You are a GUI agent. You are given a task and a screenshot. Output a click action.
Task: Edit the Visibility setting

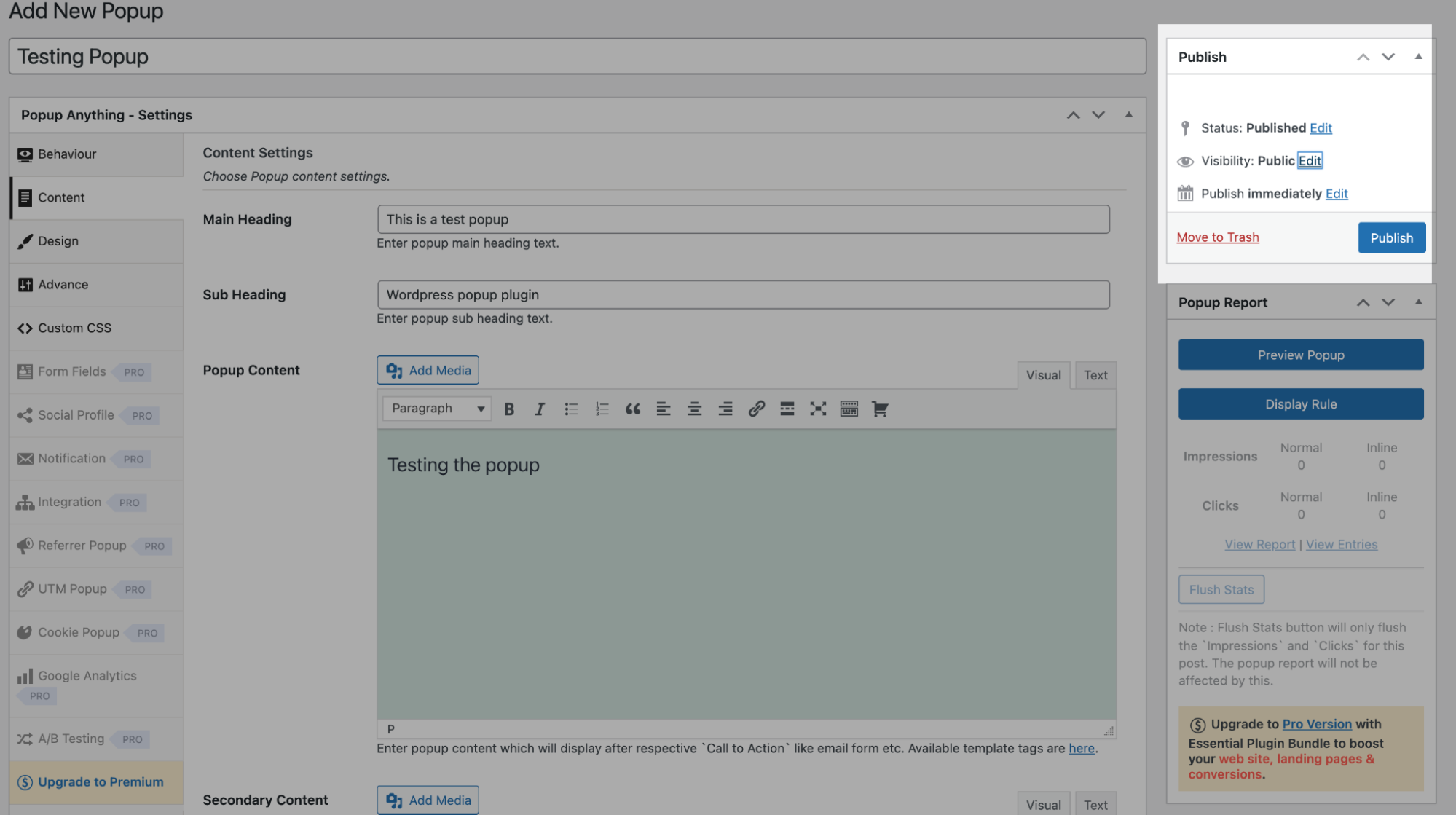pyautogui.click(x=1309, y=161)
